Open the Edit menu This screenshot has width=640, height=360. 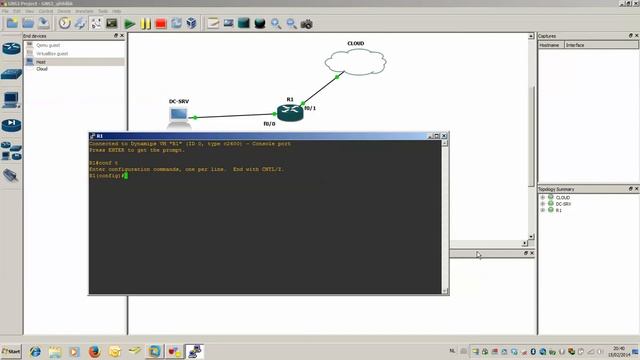point(17,11)
